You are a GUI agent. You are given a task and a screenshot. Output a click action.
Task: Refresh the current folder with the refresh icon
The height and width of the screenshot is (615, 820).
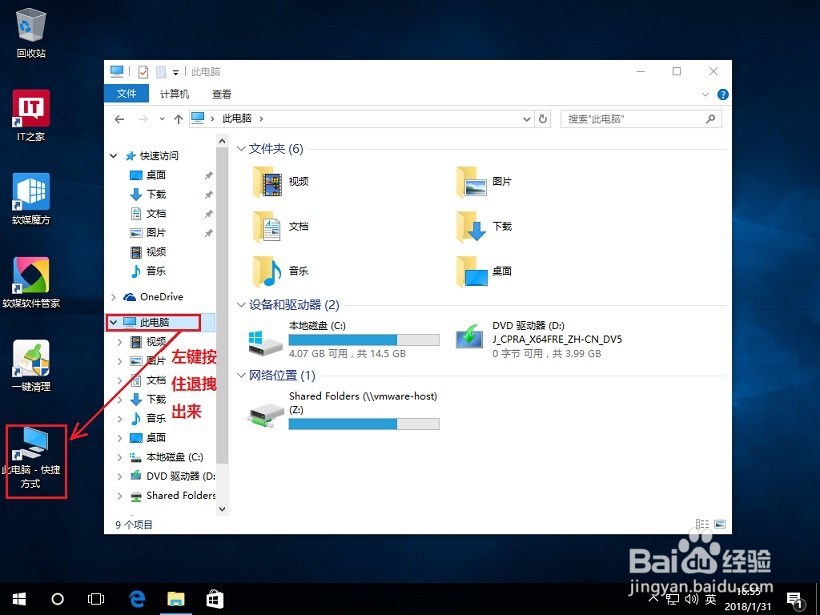[542, 118]
